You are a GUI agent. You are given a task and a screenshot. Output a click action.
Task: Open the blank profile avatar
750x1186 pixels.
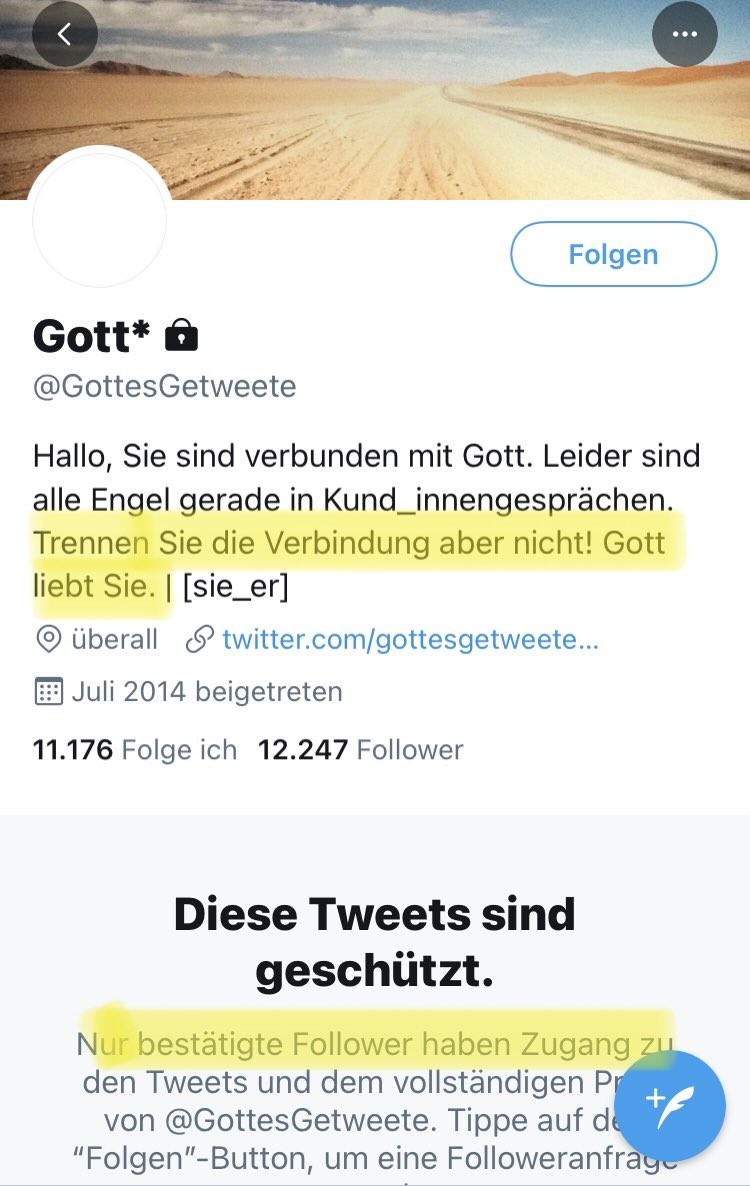click(100, 220)
